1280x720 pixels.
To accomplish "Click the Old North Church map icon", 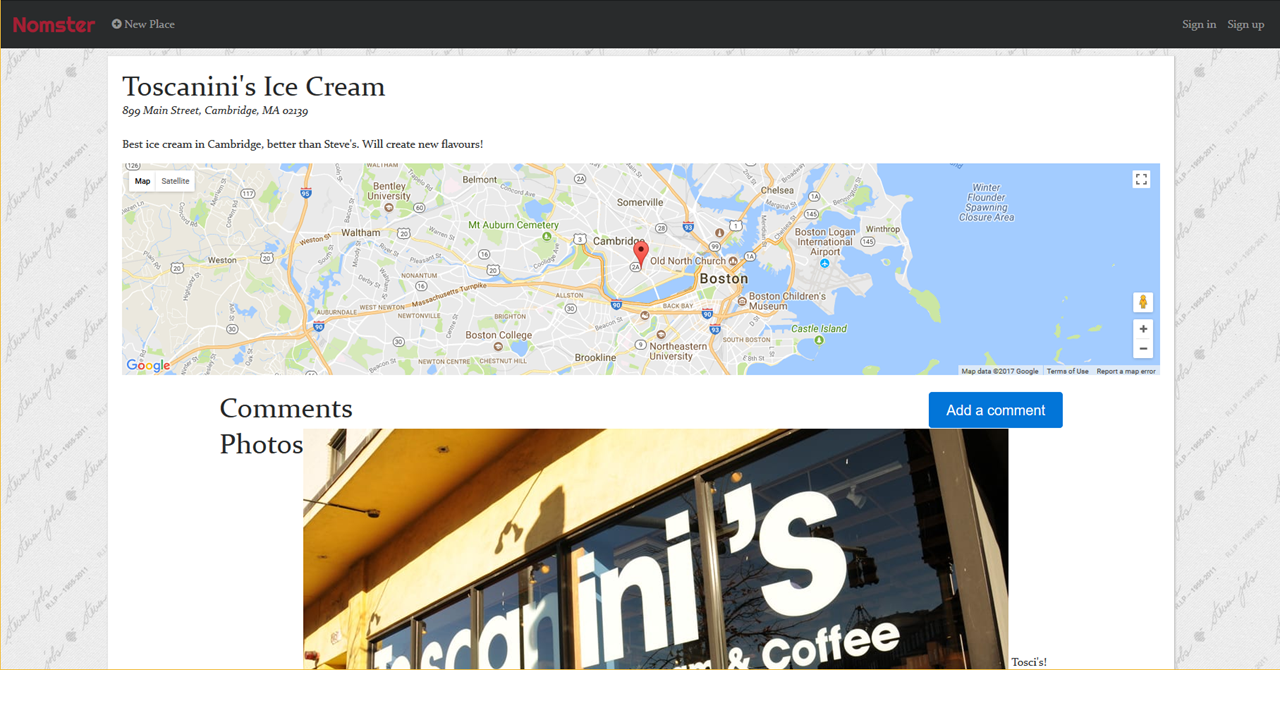I will (733, 261).
